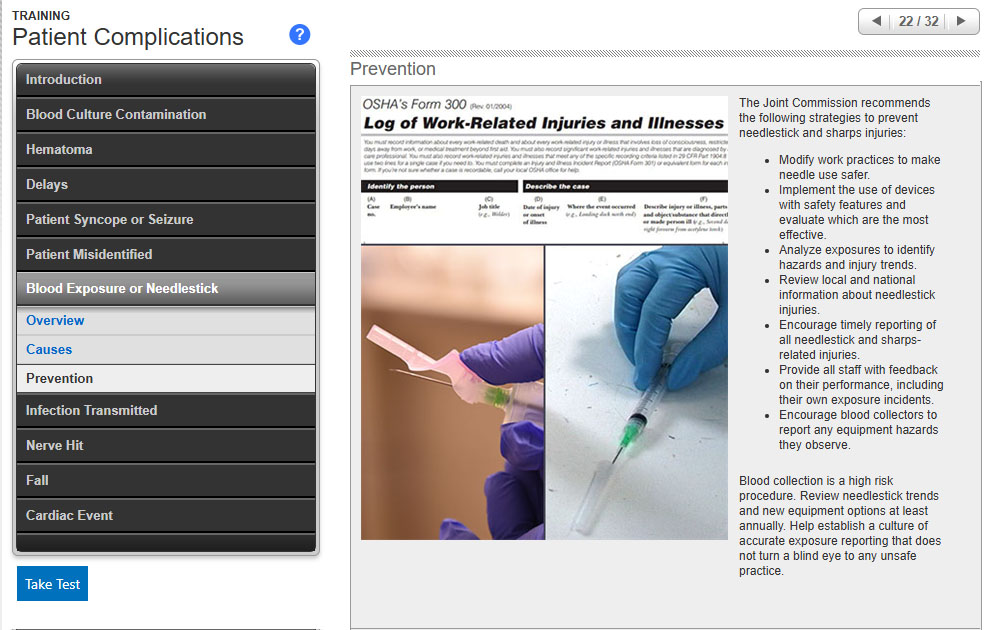Open the Fall section
This screenshot has height=630, width=987.
pos(165,481)
